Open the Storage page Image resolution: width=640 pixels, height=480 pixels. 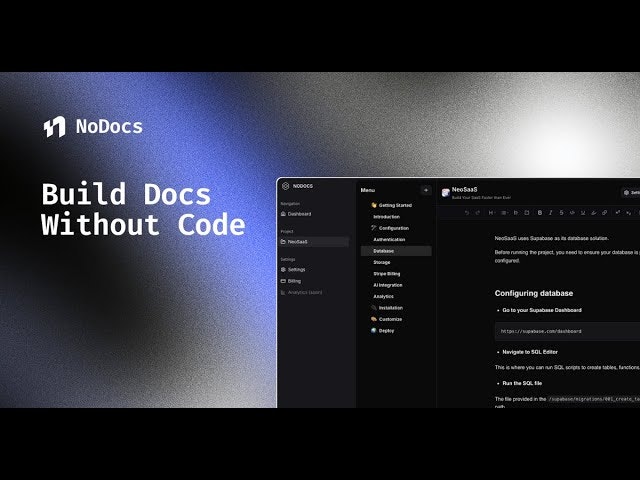(x=382, y=262)
